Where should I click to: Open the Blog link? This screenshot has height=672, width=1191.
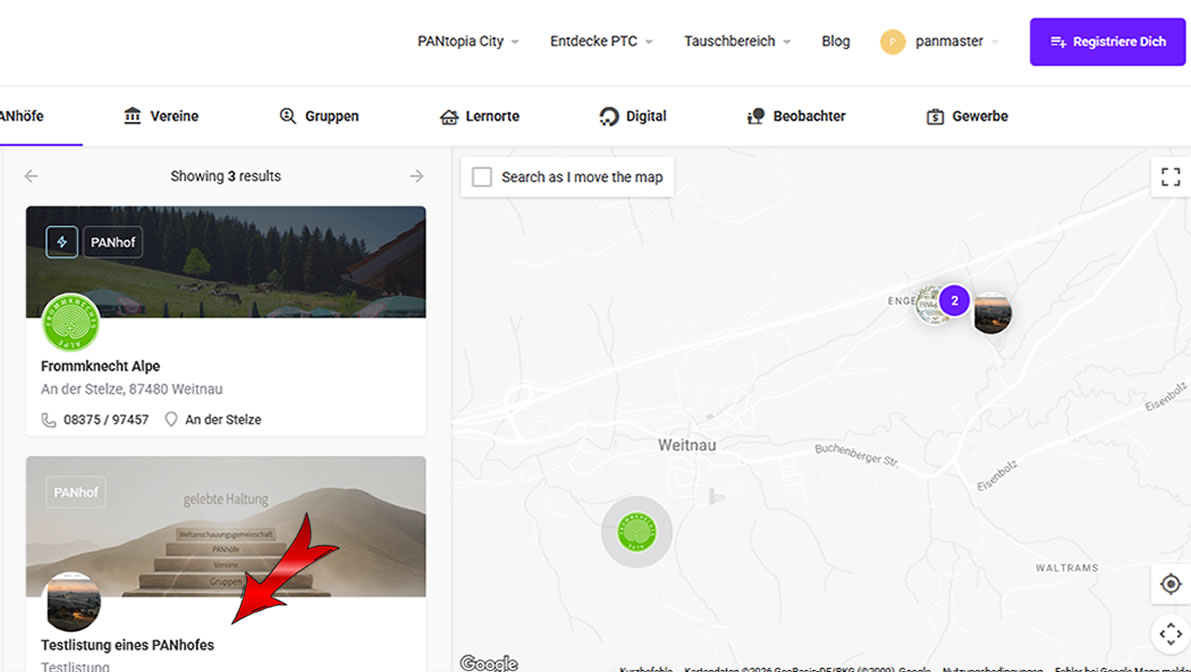click(836, 41)
